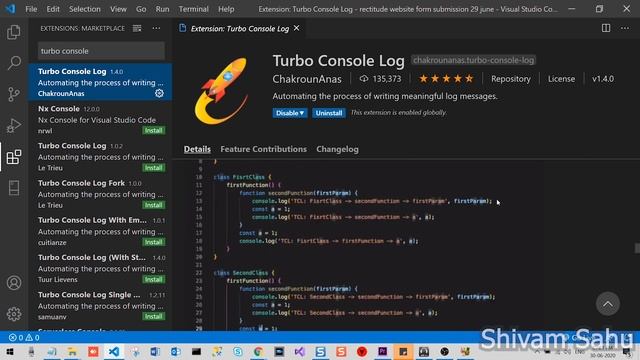
Task: Install the extension by samuanv
Action: [x=153, y=316]
